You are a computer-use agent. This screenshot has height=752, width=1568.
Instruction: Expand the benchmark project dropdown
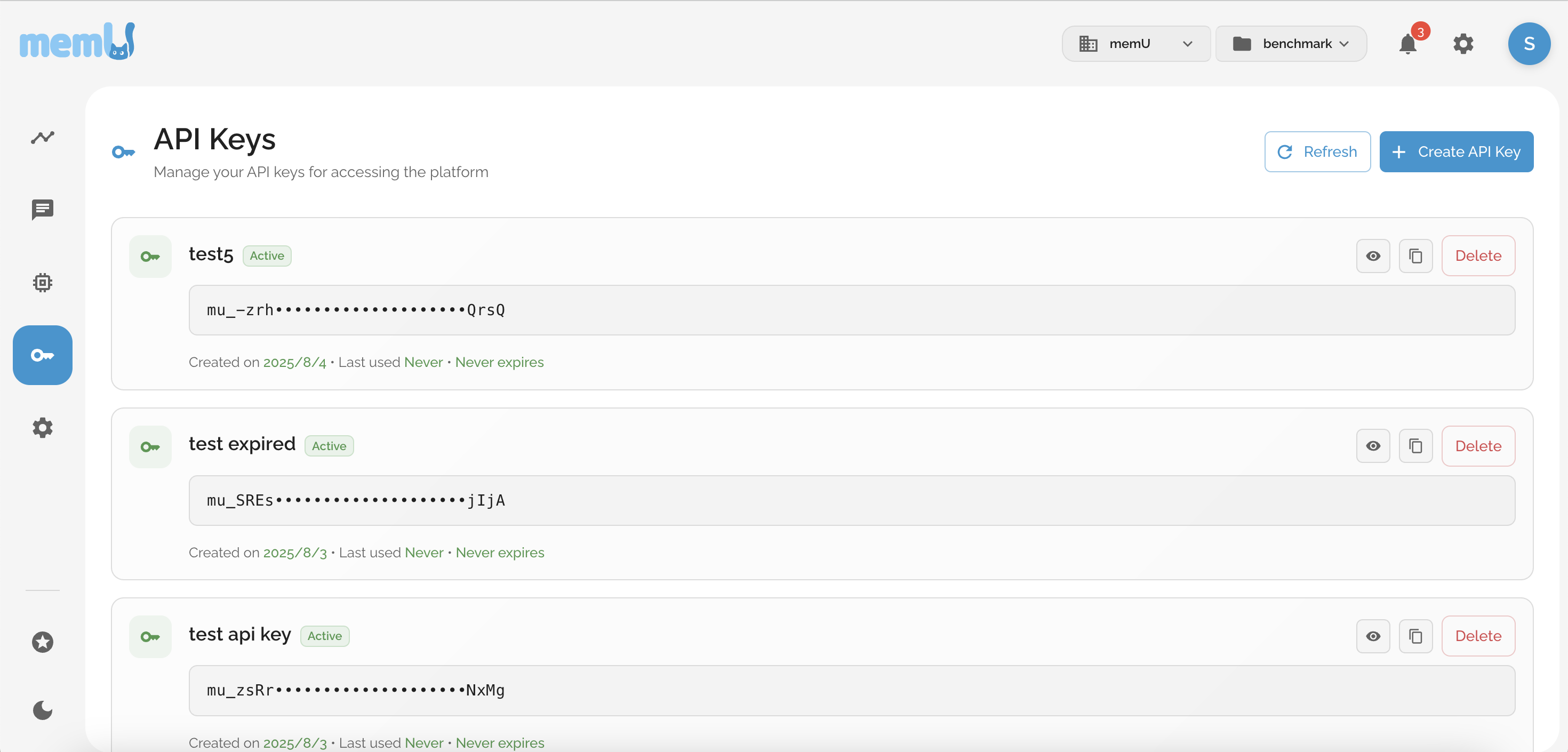pos(1291,44)
